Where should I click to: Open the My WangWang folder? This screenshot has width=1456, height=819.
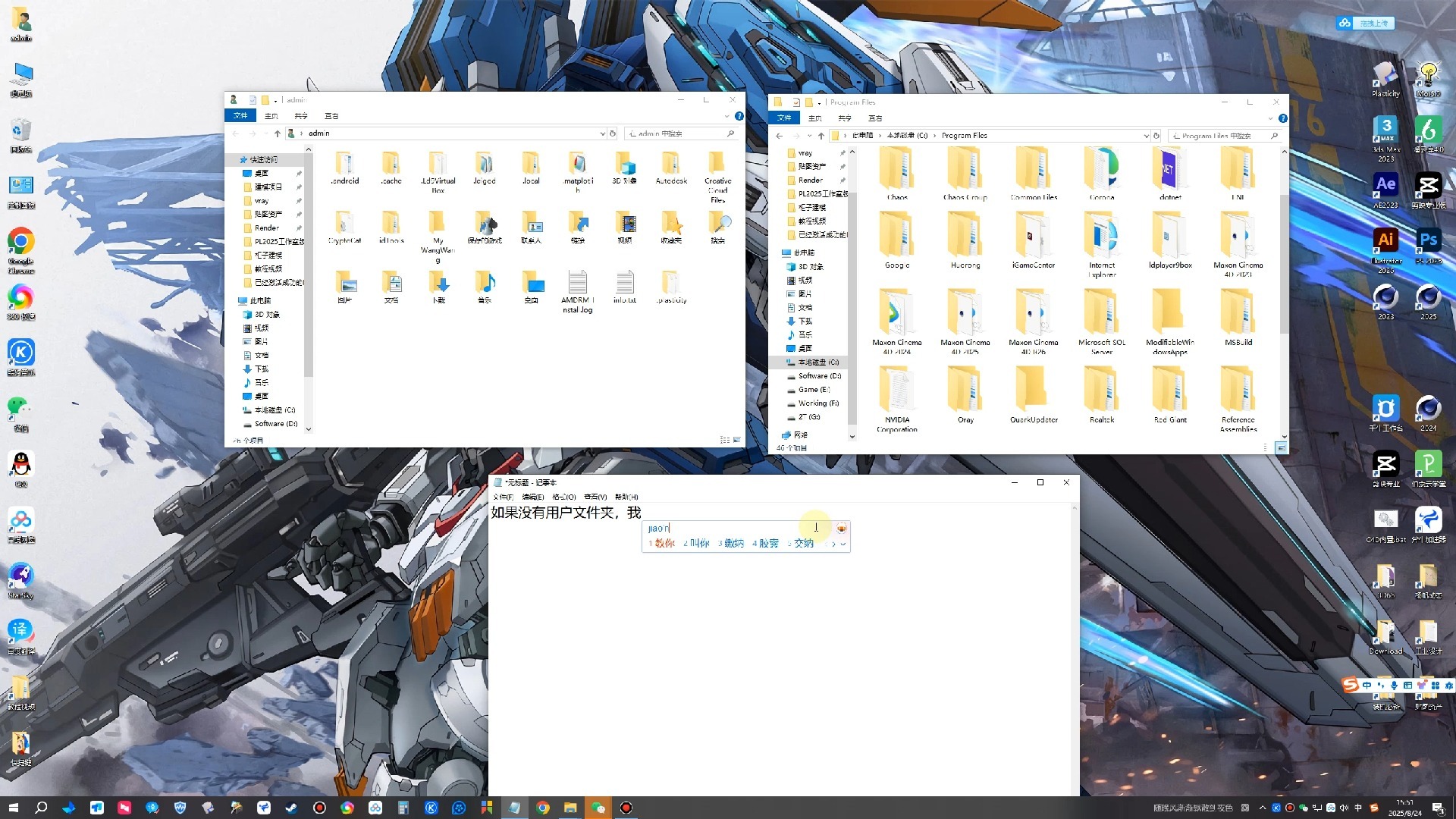(x=438, y=237)
